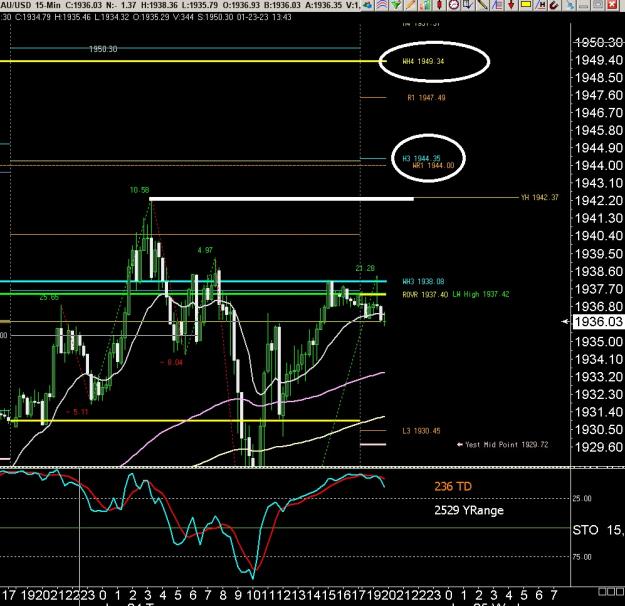Select the diagonal line drawing tool
Screen dimensions: 625x606
coord(482,5)
